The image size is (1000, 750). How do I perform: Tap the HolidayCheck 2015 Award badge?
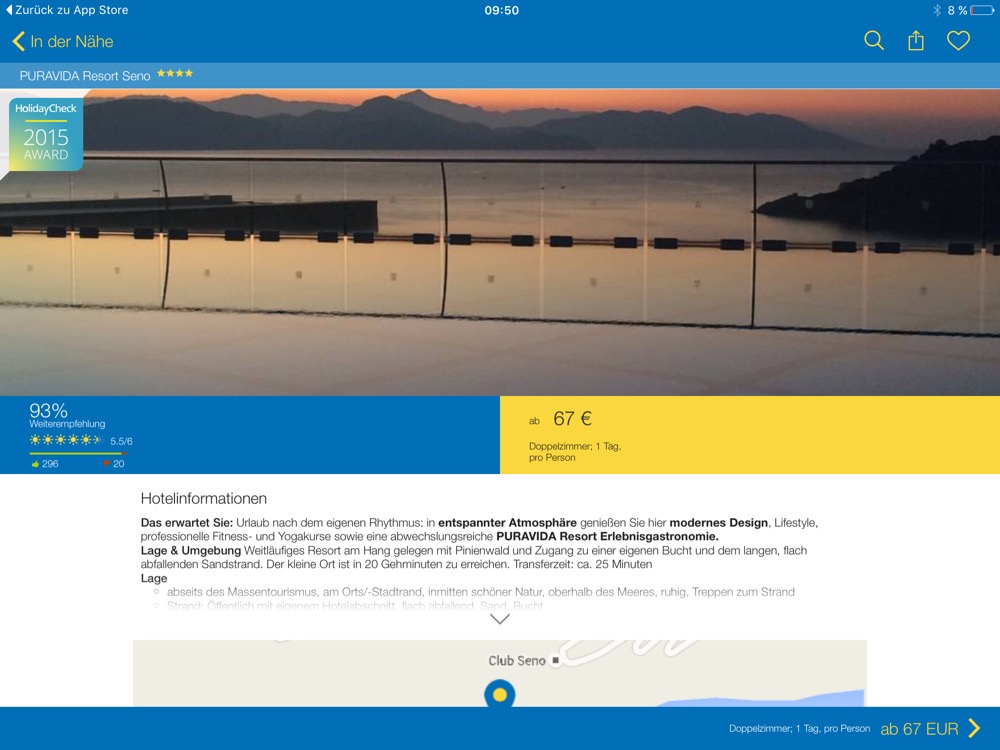46,135
